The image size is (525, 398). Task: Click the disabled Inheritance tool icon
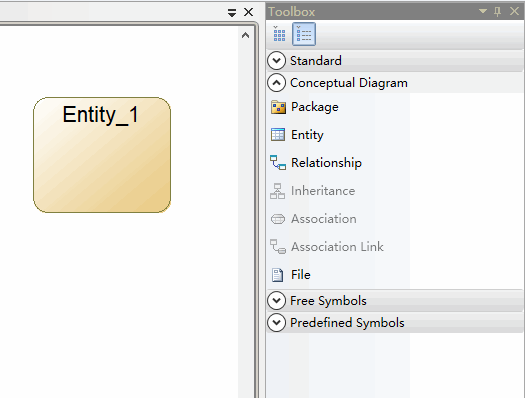pyautogui.click(x=278, y=191)
